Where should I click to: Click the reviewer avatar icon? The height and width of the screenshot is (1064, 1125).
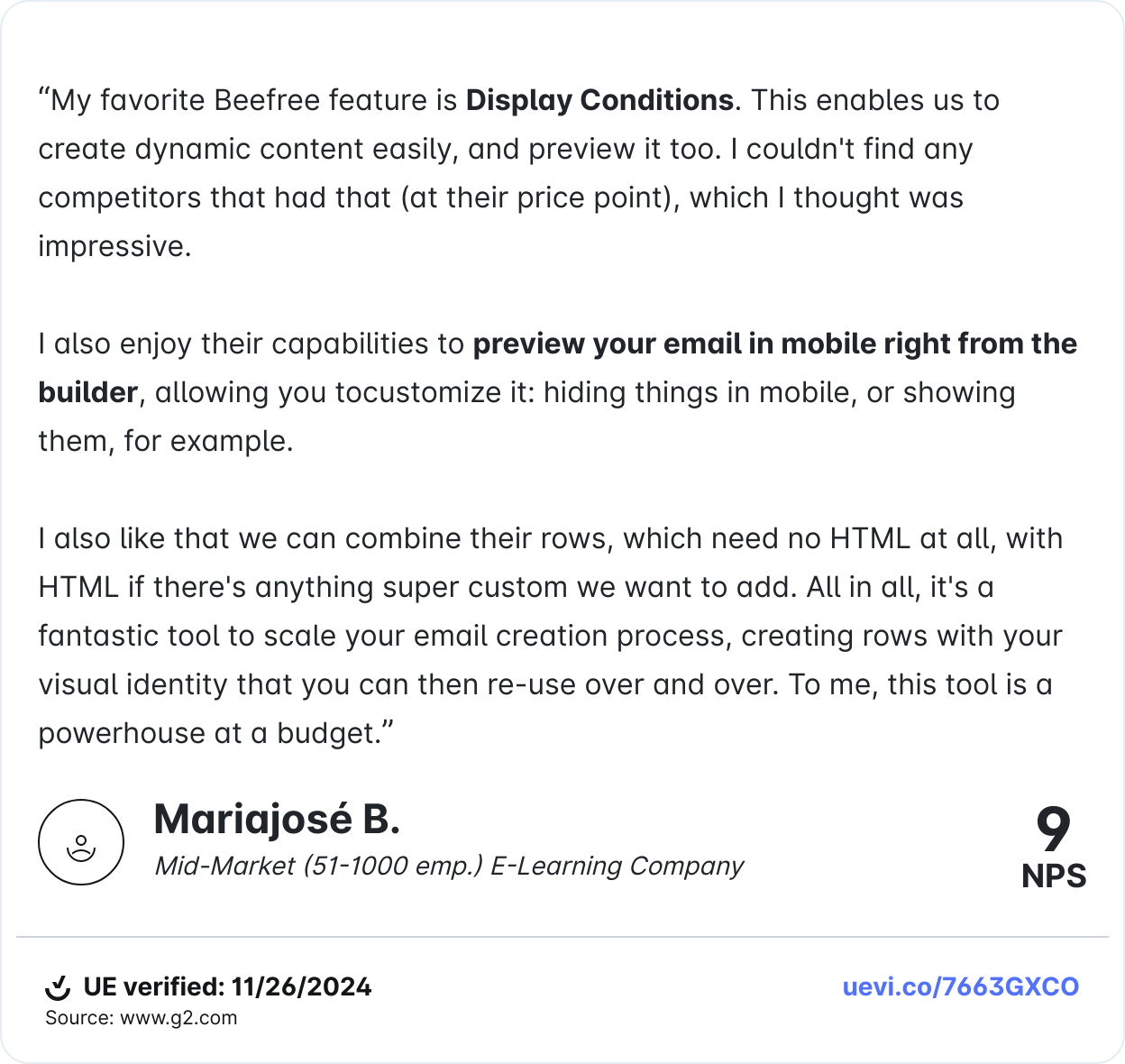(x=81, y=842)
